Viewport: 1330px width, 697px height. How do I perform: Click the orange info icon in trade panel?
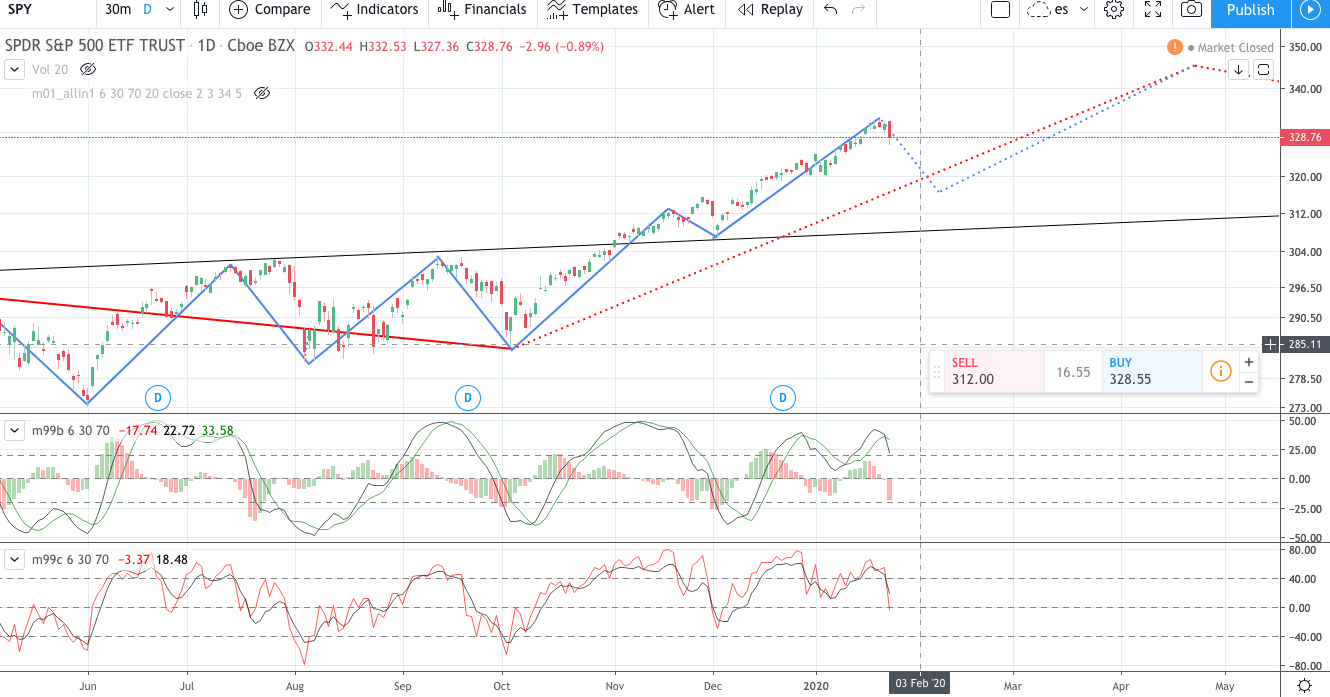coord(1220,371)
